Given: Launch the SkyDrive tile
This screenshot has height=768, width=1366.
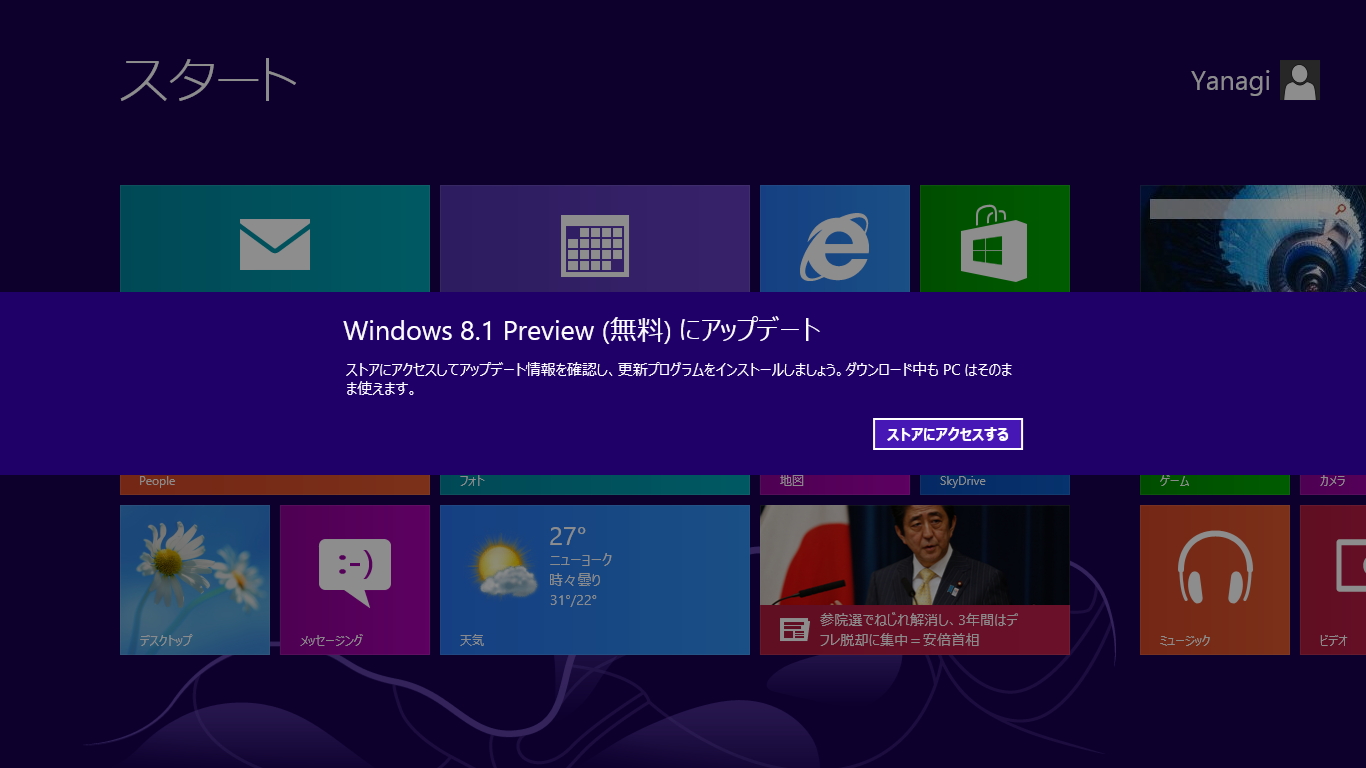Looking at the screenshot, I should point(994,481).
